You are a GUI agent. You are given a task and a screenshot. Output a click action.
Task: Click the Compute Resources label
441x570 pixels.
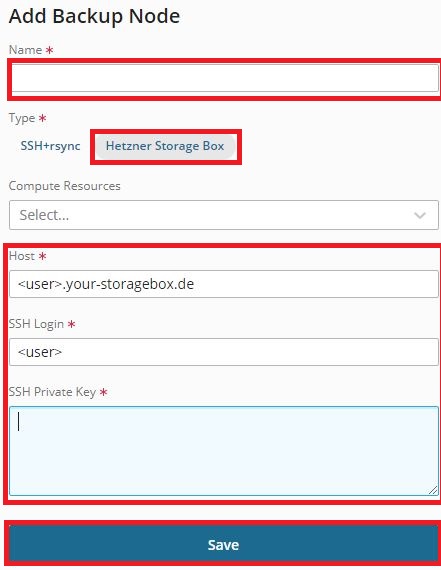pos(64,186)
